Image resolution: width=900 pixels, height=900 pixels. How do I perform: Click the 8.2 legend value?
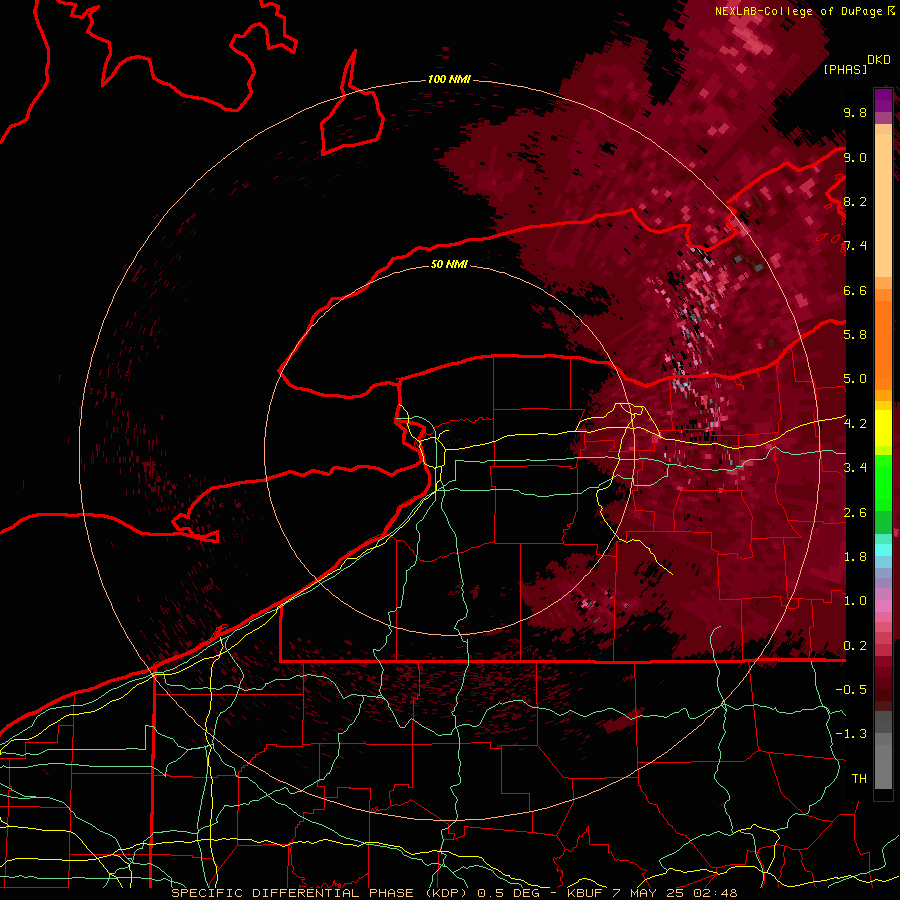(855, 201)
